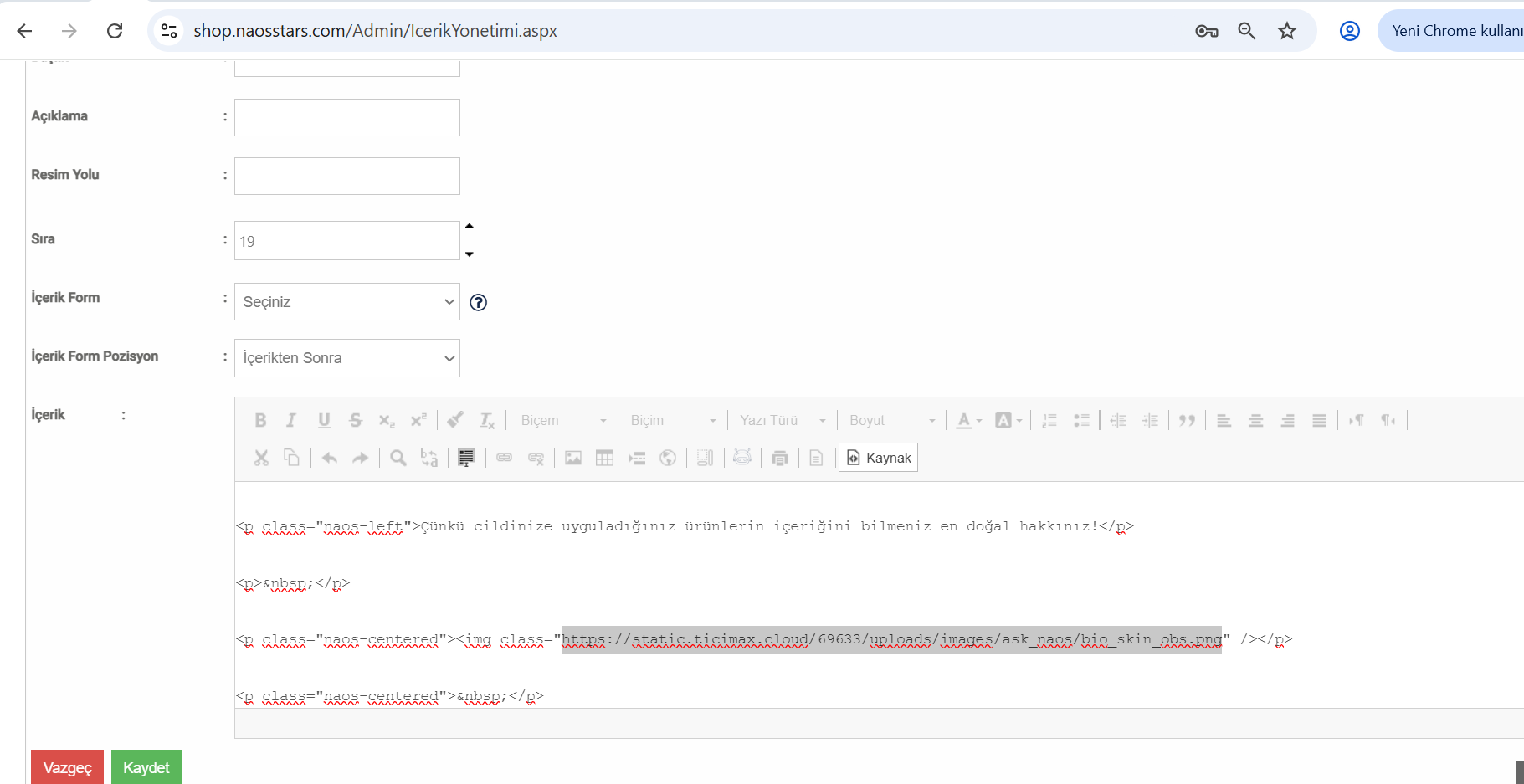Open the İçerik Form Pozisyon dropdown
The height and width of the screenshot is (784, 1524).
[x=347, y=358]
